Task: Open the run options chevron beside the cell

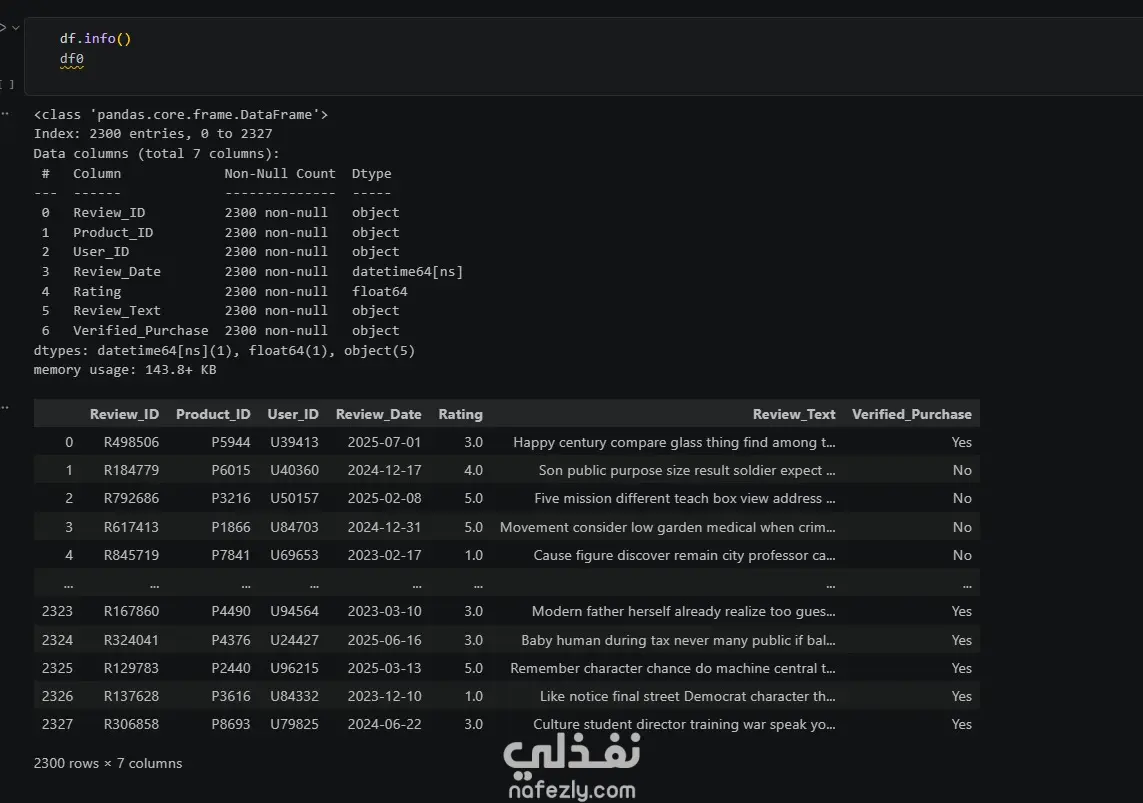Action: pos(15,28)
